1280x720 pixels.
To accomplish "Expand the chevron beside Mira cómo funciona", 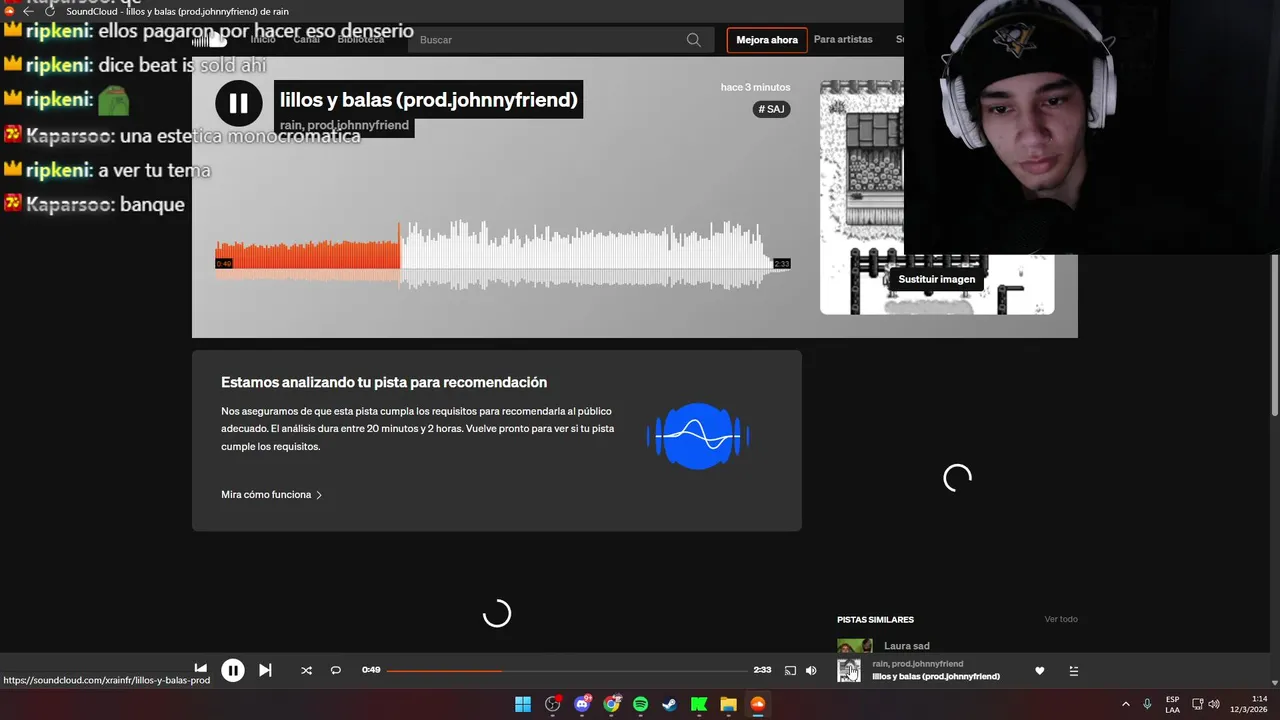I will 319,495.
